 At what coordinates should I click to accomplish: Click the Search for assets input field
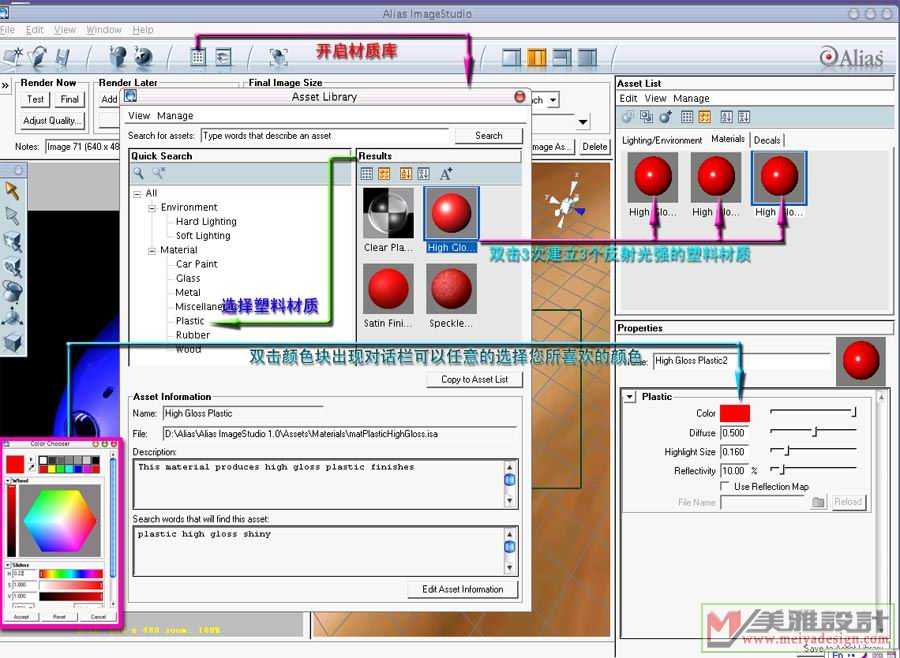coord(325,136)
